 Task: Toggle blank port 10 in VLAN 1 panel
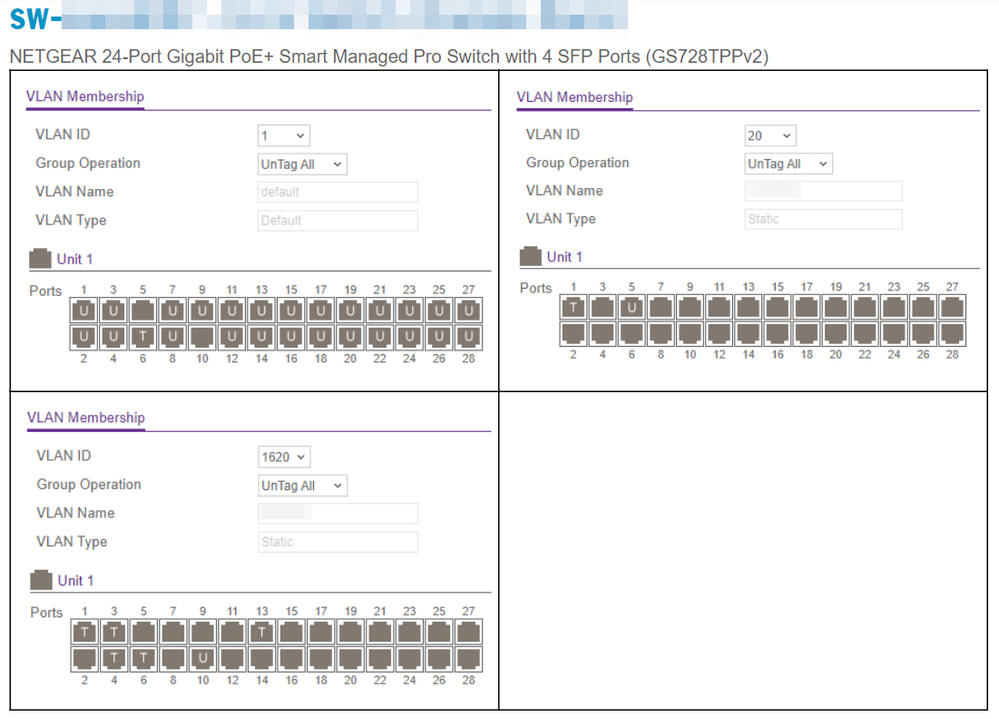pos(202,337)
